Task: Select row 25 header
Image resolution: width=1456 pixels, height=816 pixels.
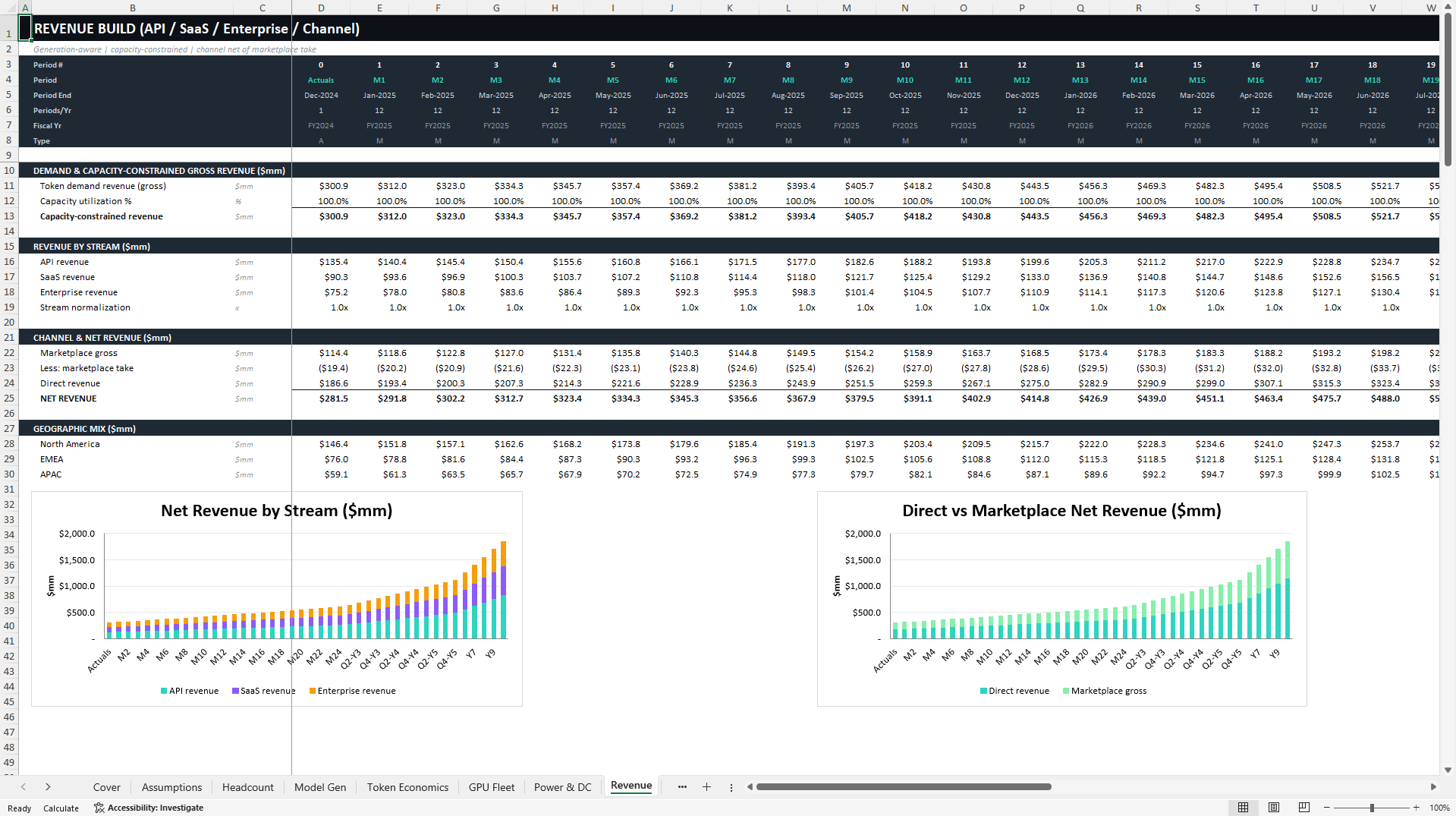Action: (x=9, y=399)
